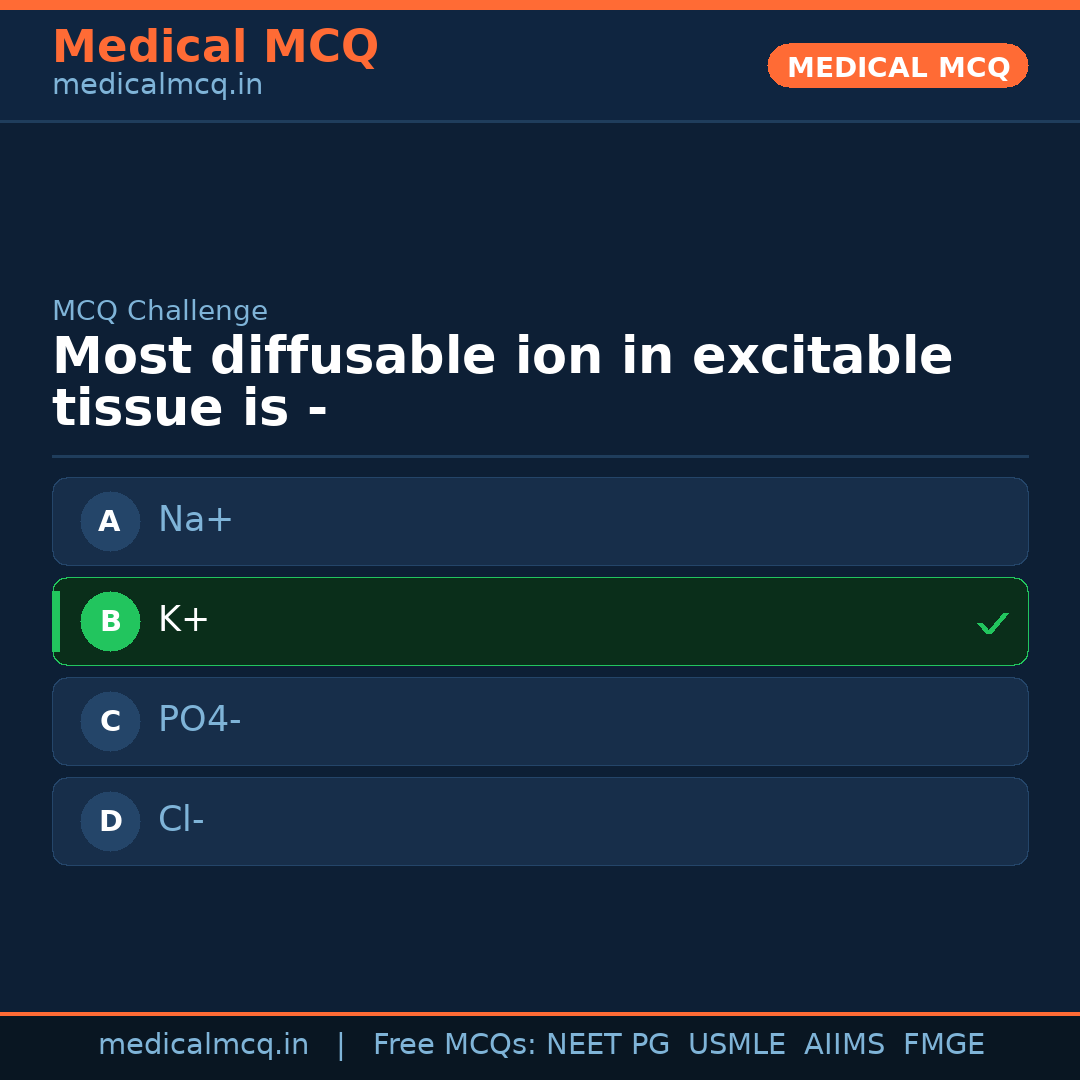Select the Na+ answer option
Screen dimensions: 1080x1080
click(x=540, y=521)
